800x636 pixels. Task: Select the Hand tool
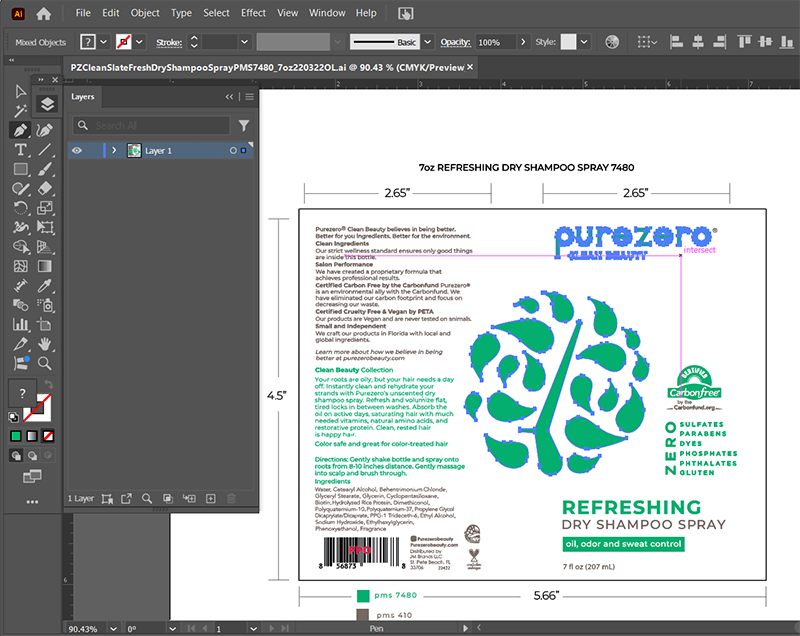pyautogui.click(x=44, y=344)
